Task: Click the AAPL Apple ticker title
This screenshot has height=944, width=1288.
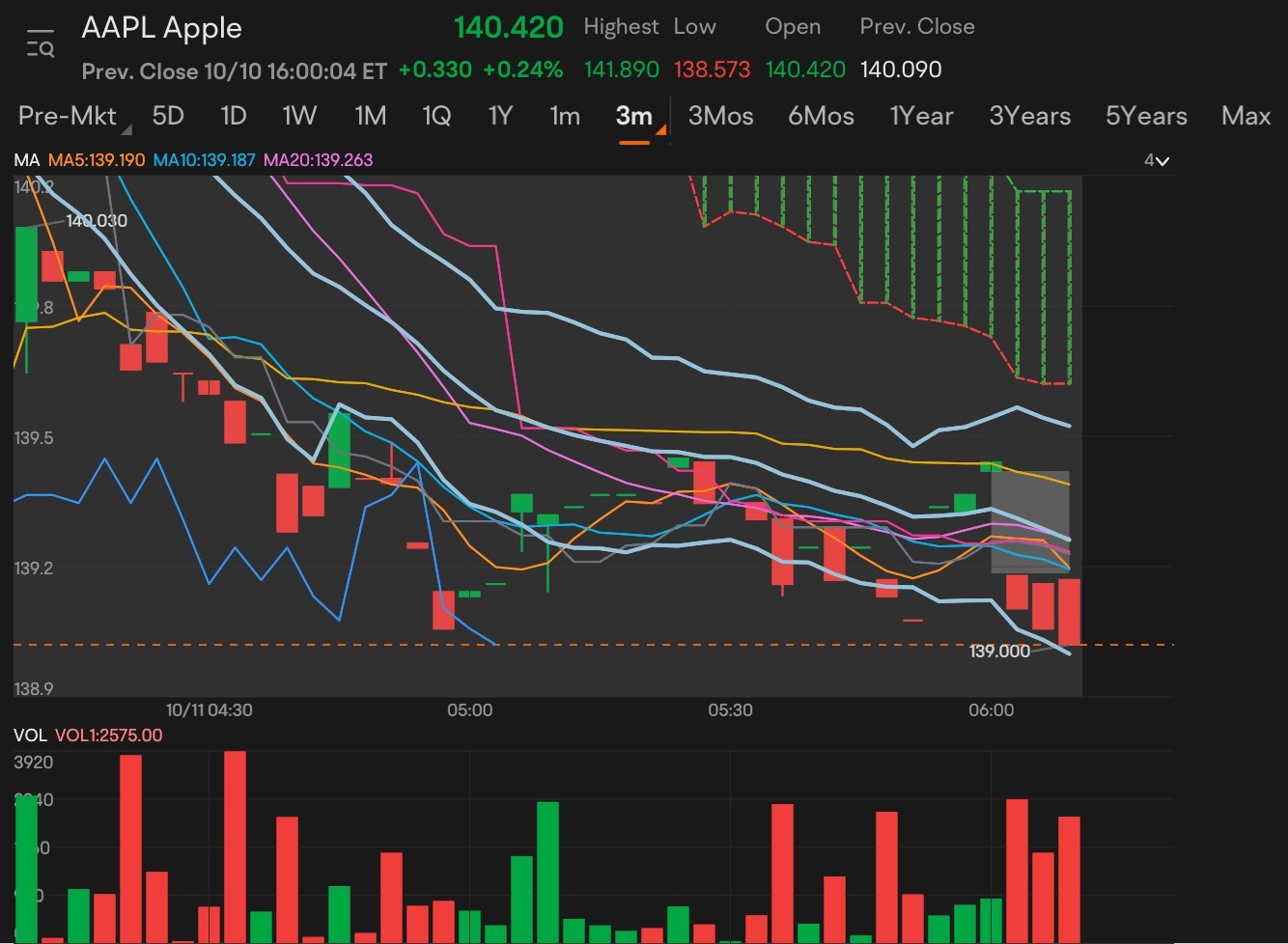Action: (161, 28)
